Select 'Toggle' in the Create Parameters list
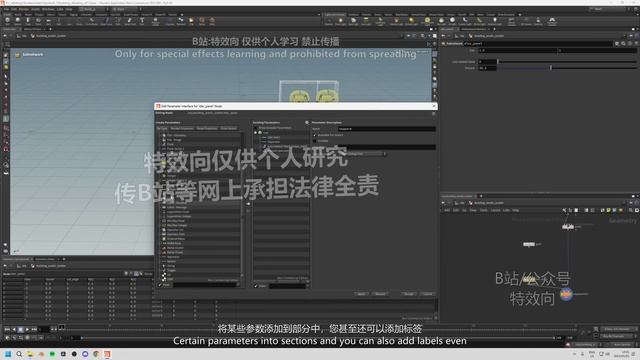This screenshot has width=640, height=360. 171,270
